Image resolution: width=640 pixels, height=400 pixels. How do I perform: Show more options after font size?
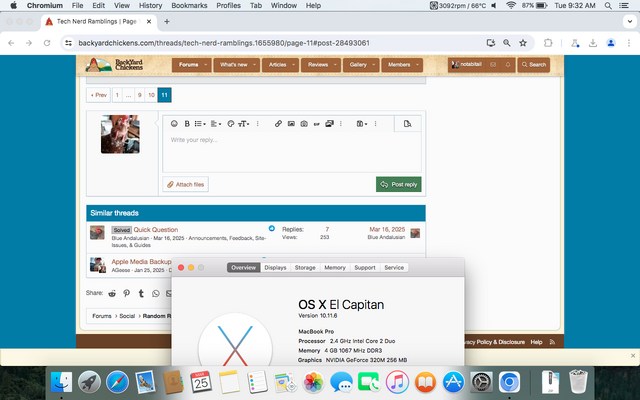pos(258,124)
